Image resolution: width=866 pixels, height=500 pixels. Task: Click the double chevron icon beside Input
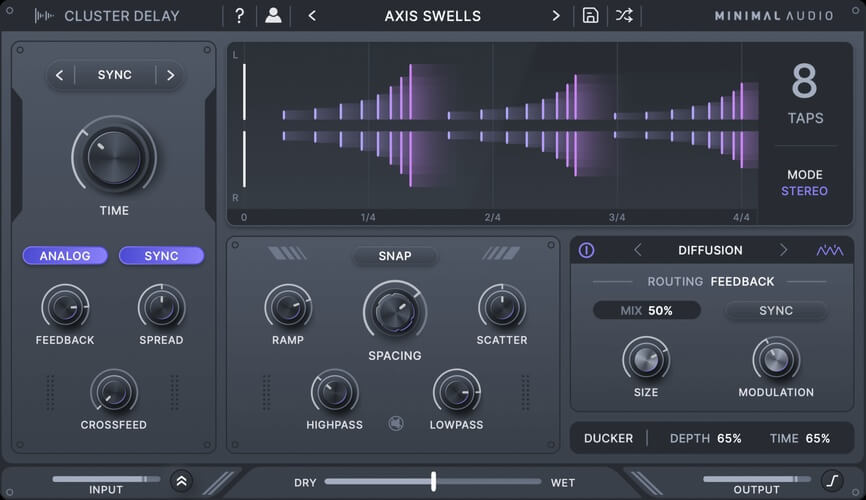(181, 481)
